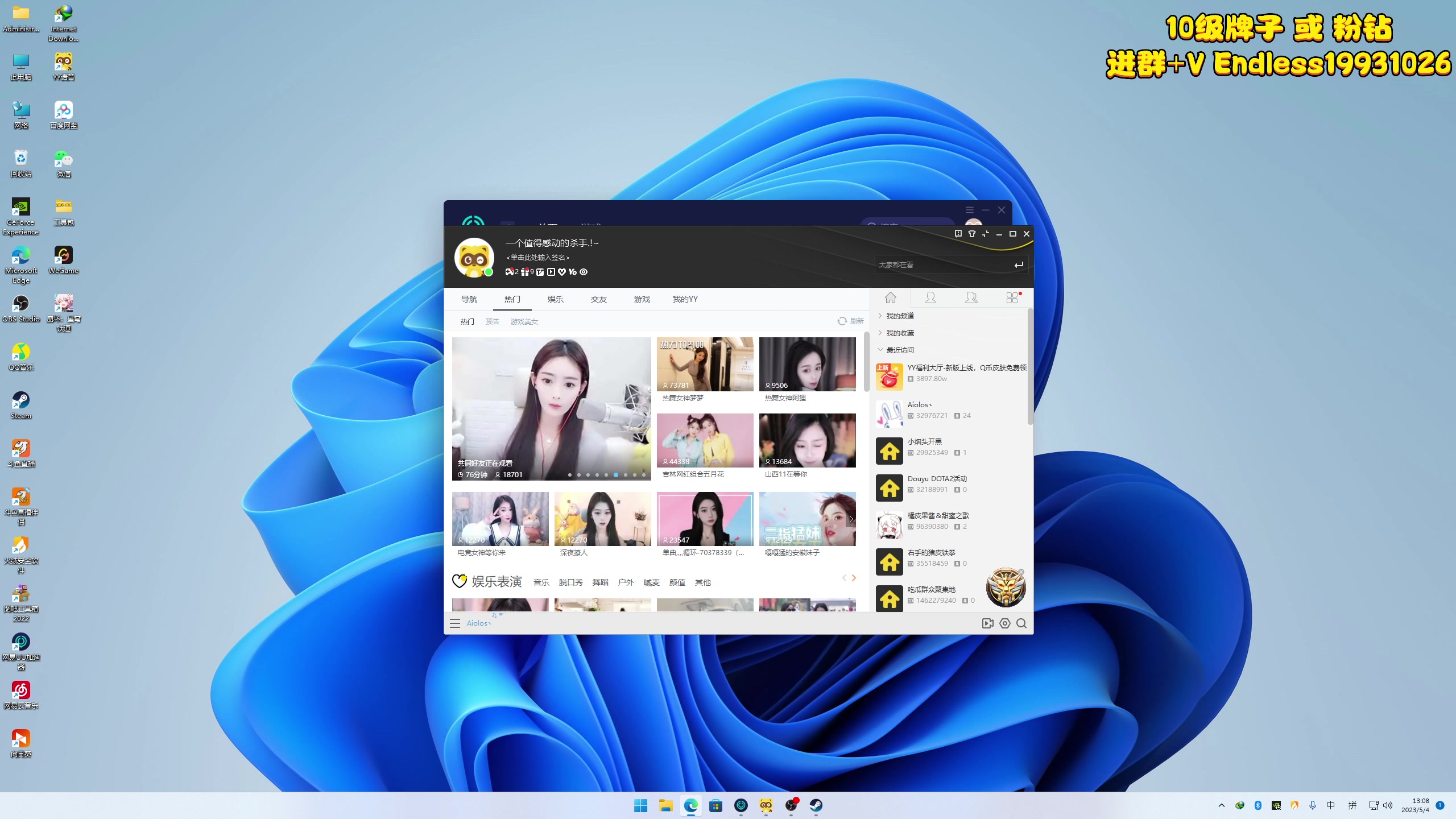The image size is (1456, 819).
Task: Open the 热舞女神梦梦 stream thumbnail
Action: tap(705, 364)
